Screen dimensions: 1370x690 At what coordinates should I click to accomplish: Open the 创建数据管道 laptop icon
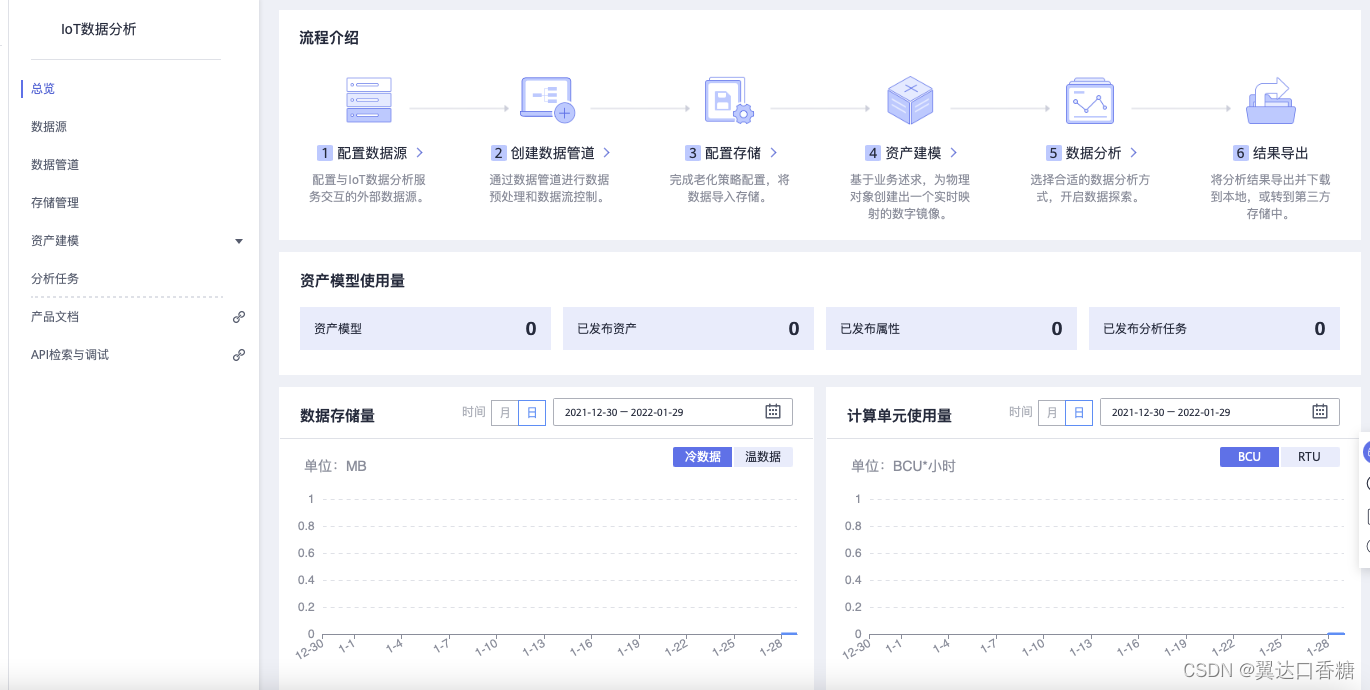[x=545, y=99]
